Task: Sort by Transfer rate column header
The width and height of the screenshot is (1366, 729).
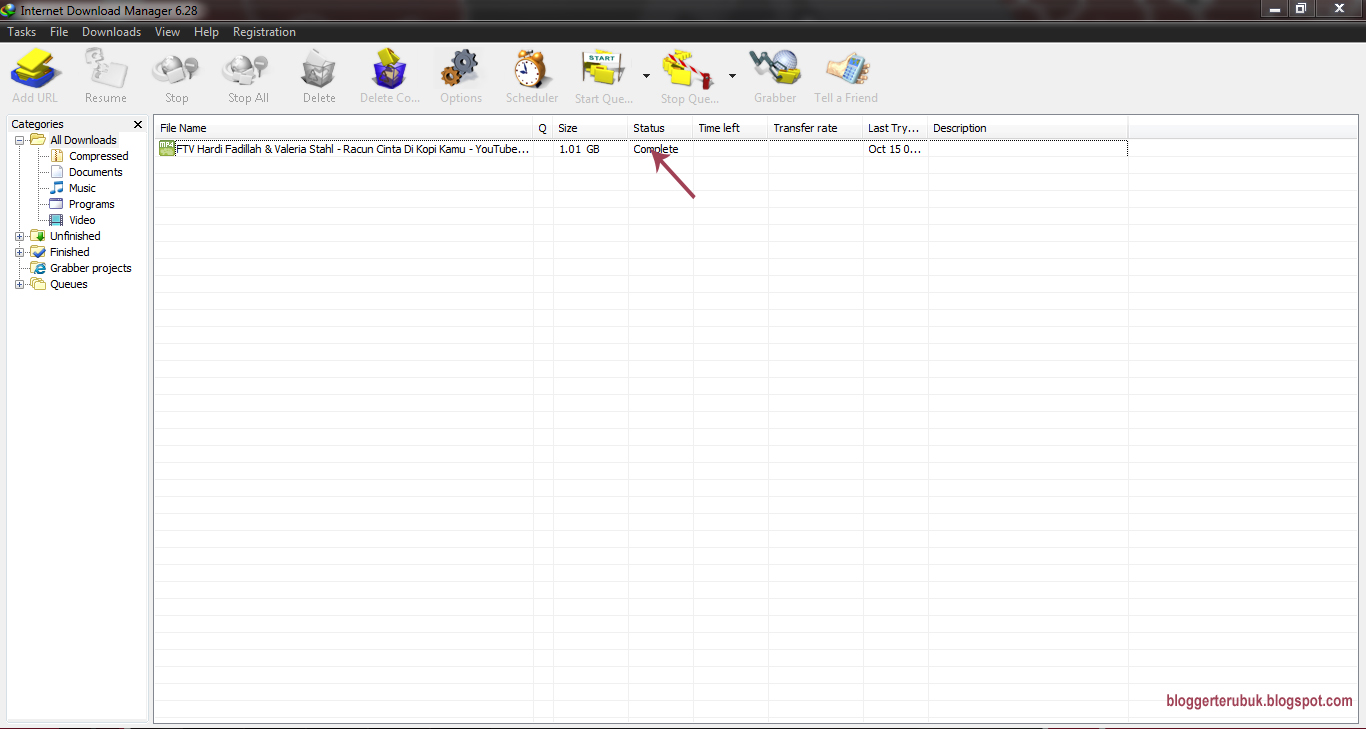Action: [x=816, y=128]
